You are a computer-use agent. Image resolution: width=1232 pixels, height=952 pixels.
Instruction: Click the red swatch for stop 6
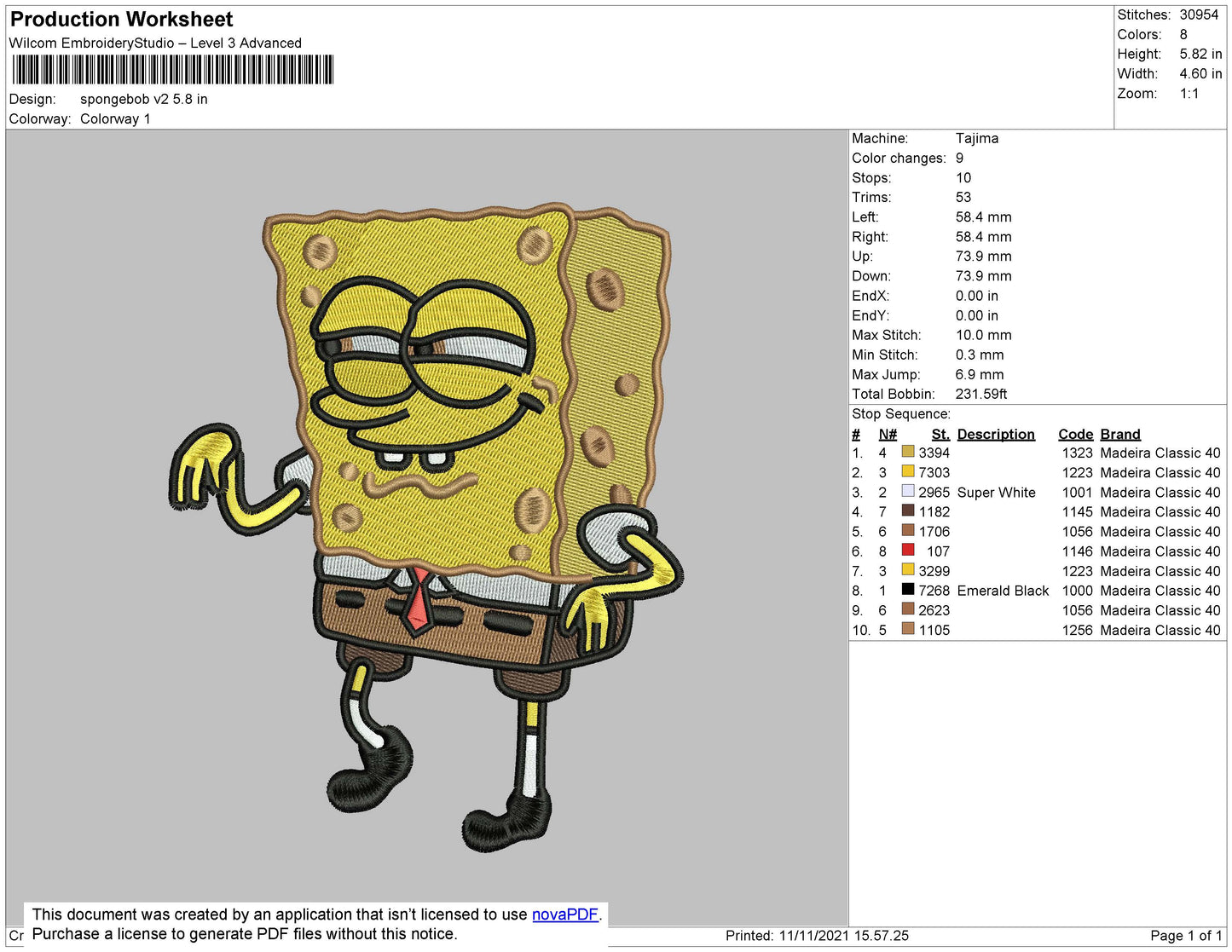tap(908, 551)
